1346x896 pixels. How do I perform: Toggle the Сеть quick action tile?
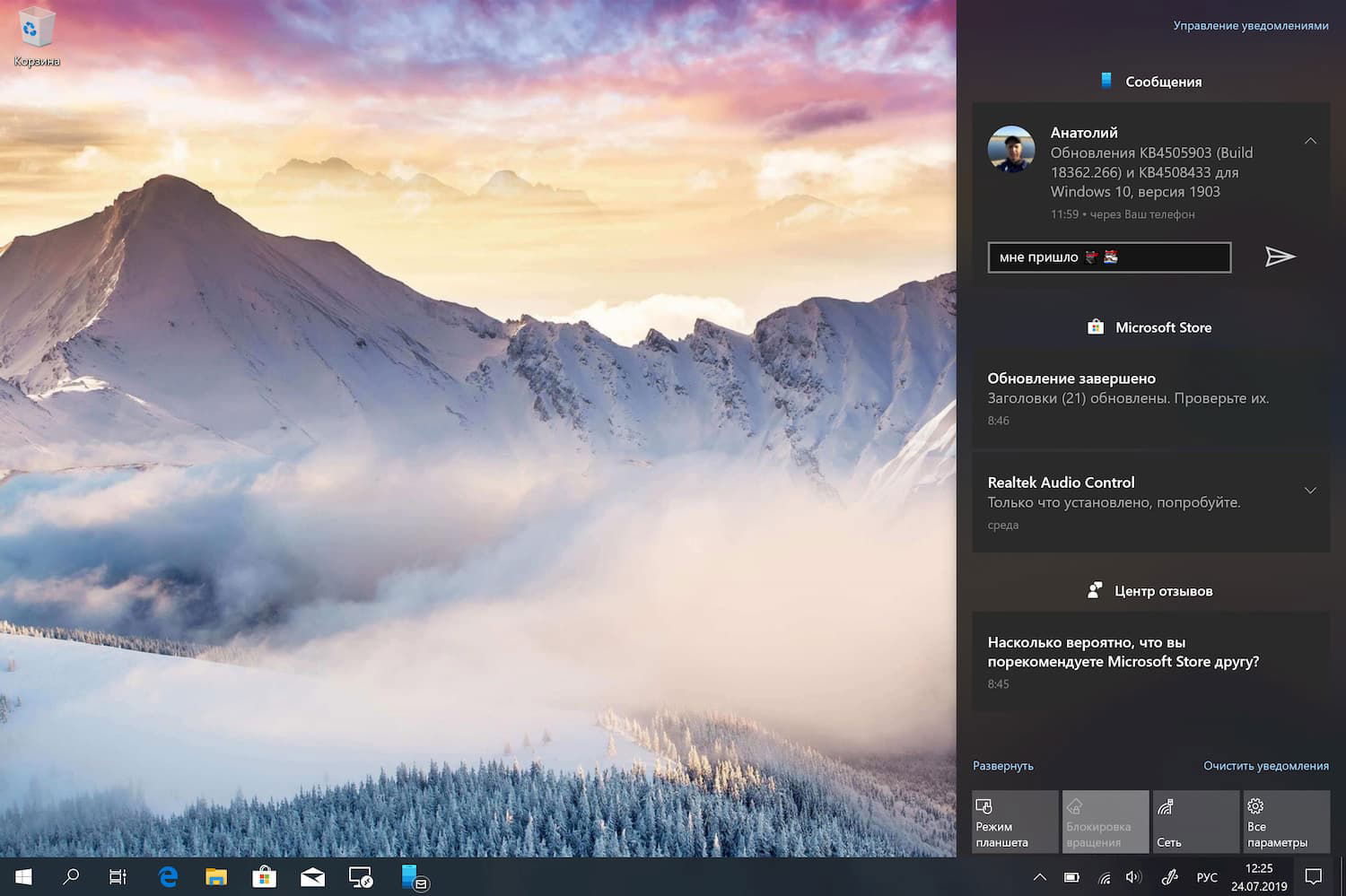click(1195, 821)
